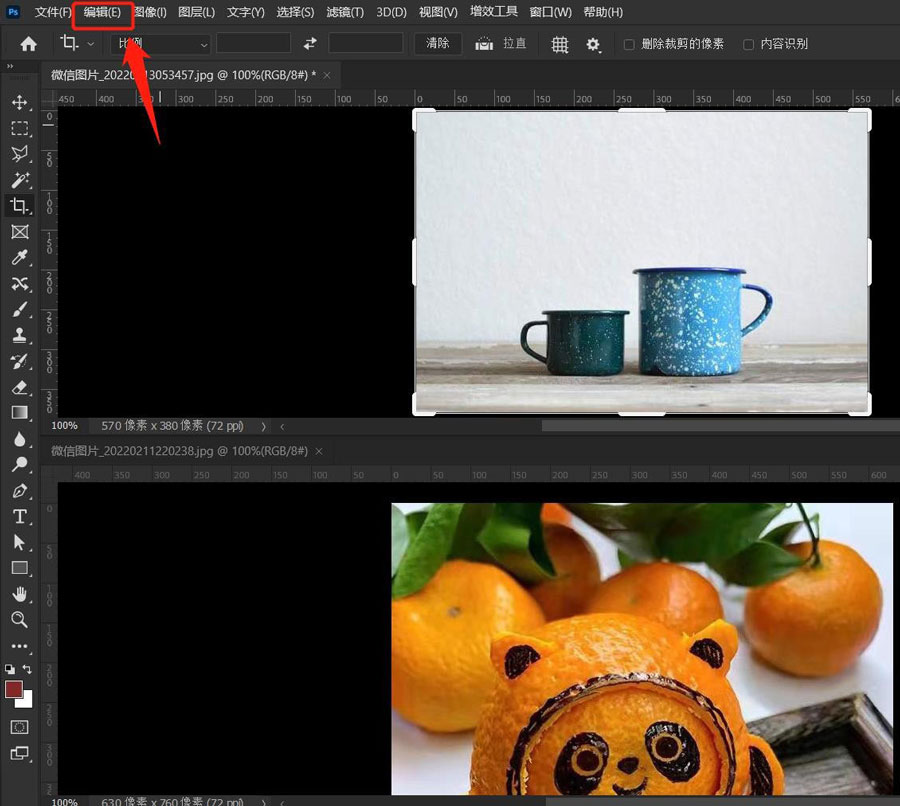Open the white background color swatch
The width and height of the screenshot is (900, 806).
click(x=26, y=702)
